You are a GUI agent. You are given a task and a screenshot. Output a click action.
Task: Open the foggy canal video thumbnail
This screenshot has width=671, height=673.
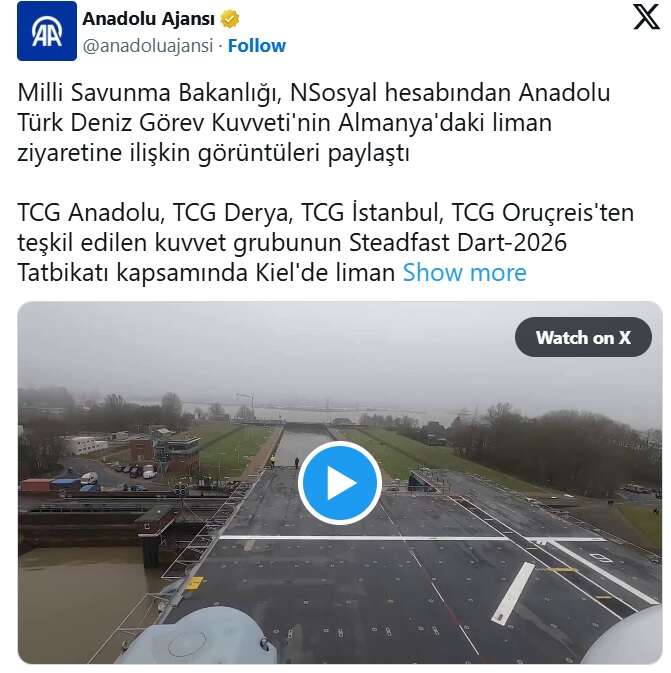340,483
